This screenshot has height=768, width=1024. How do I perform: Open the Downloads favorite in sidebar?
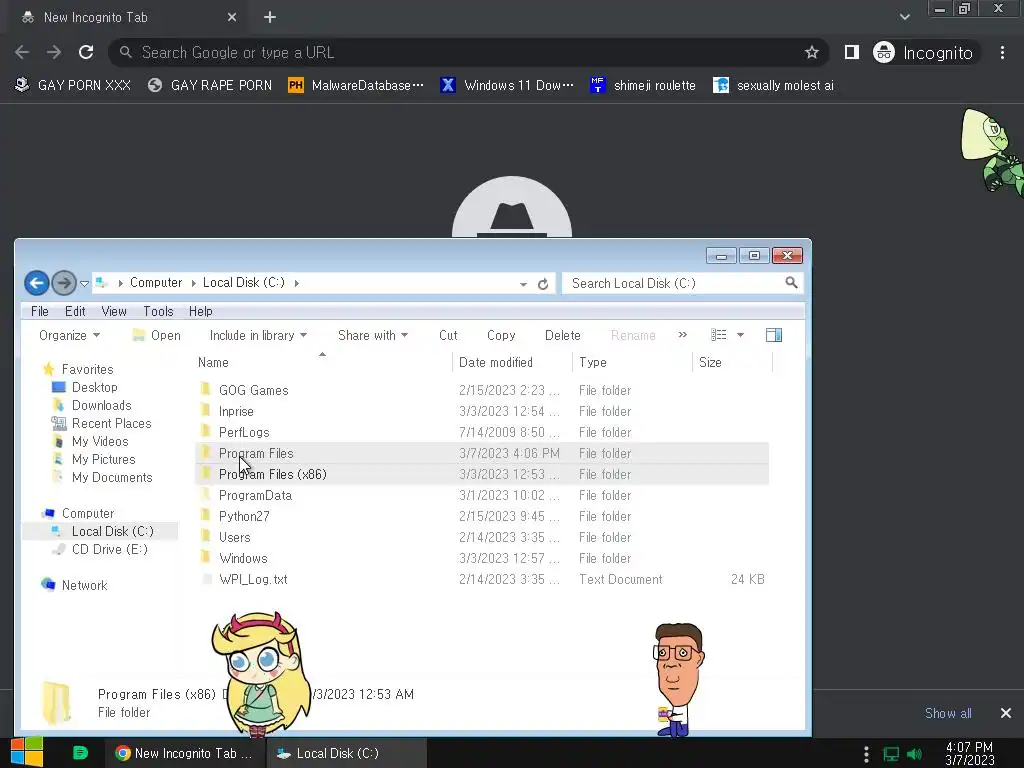(101, 406)
